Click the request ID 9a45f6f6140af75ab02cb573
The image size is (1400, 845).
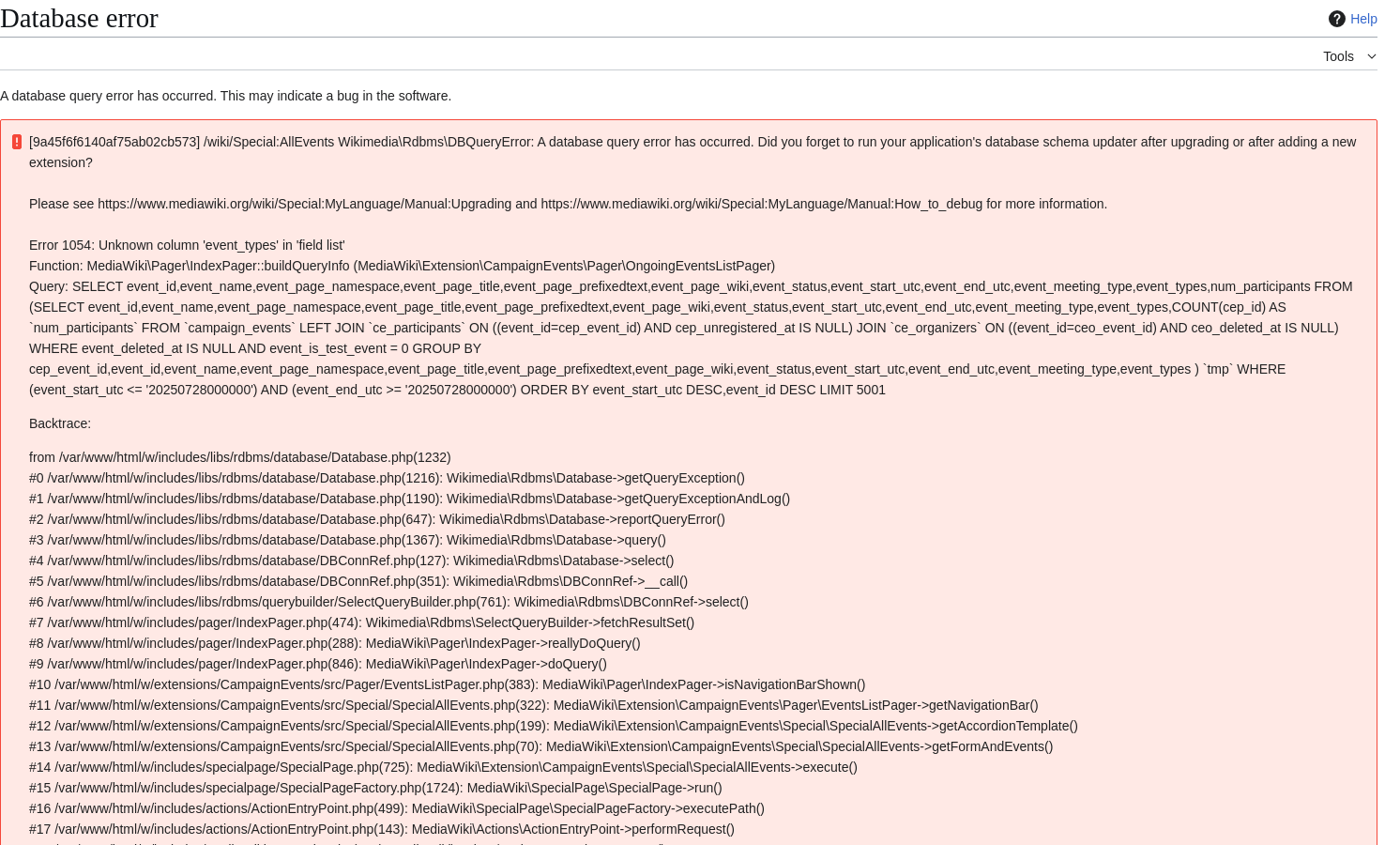[x=114, y=142]
